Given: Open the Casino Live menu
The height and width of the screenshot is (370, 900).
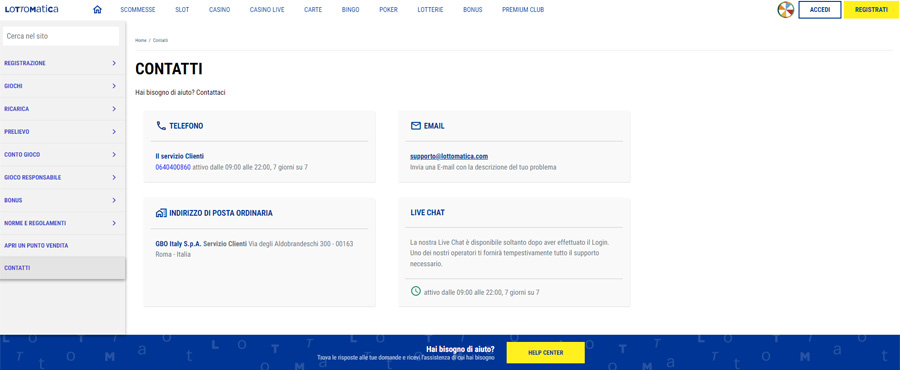Looking at the screenshot, I should tap(267, 10).
